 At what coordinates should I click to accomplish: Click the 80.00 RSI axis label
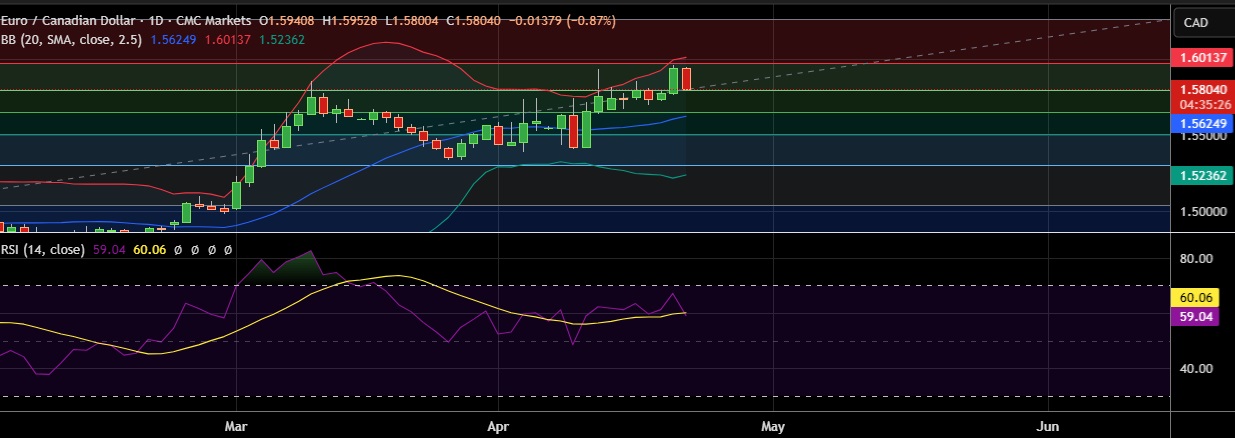click(x=1197, y=259)
